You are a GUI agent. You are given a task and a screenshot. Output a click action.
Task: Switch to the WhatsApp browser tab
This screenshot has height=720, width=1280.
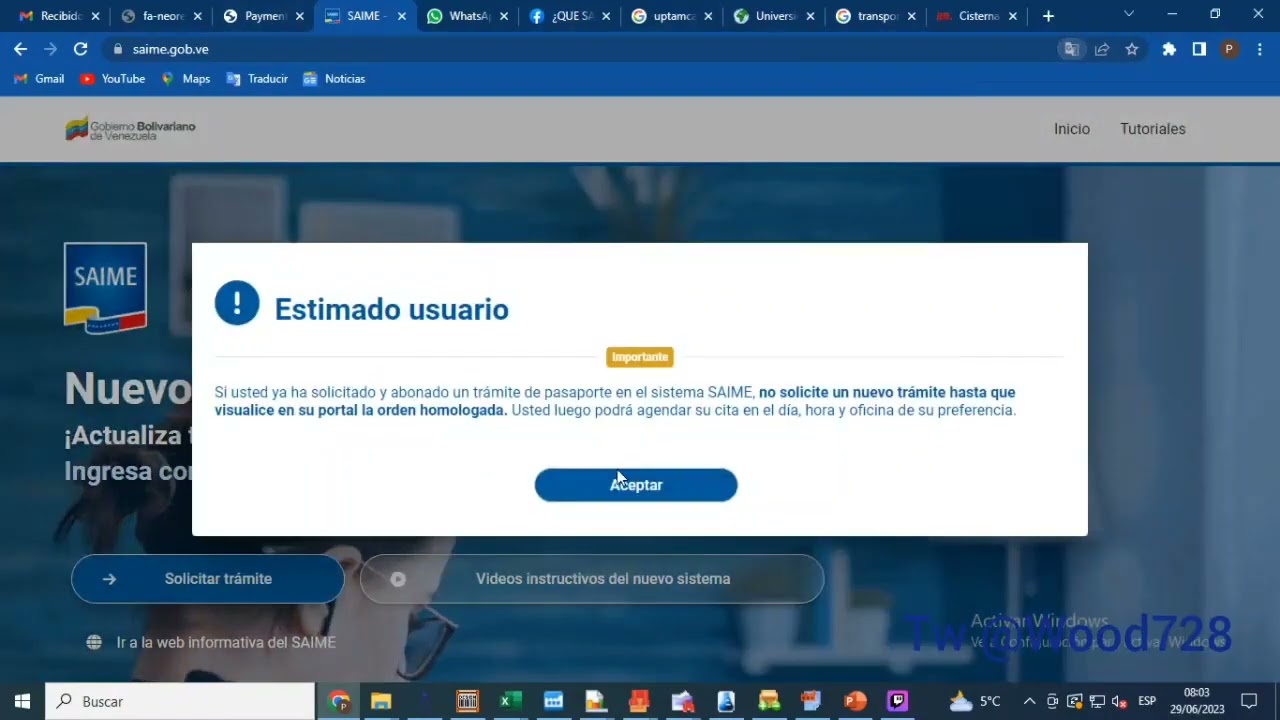tap(468, 16)
